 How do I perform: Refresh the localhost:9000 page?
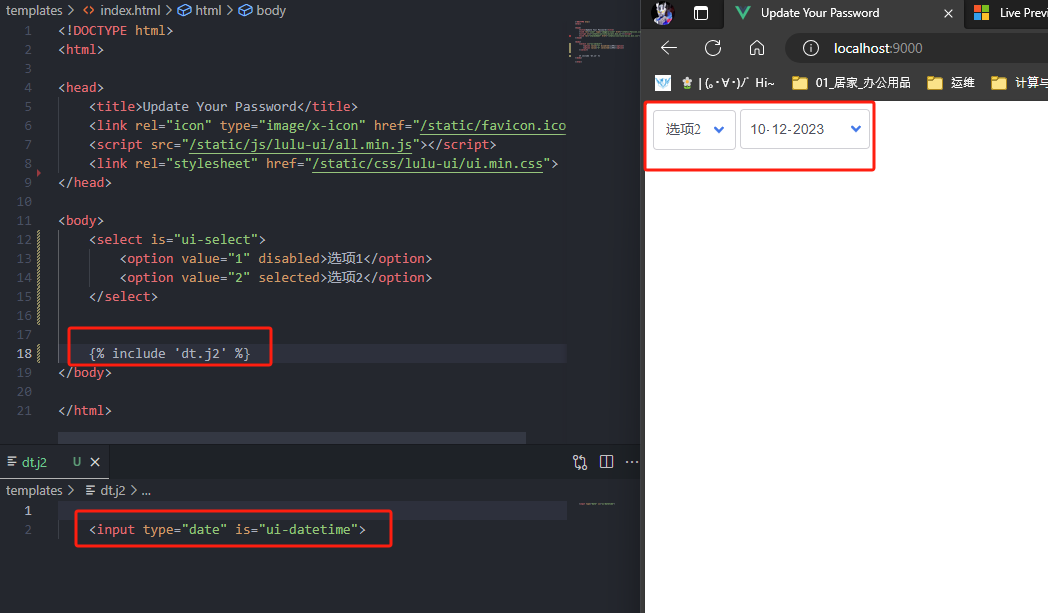pyautogui.click(x=713, y=48)
